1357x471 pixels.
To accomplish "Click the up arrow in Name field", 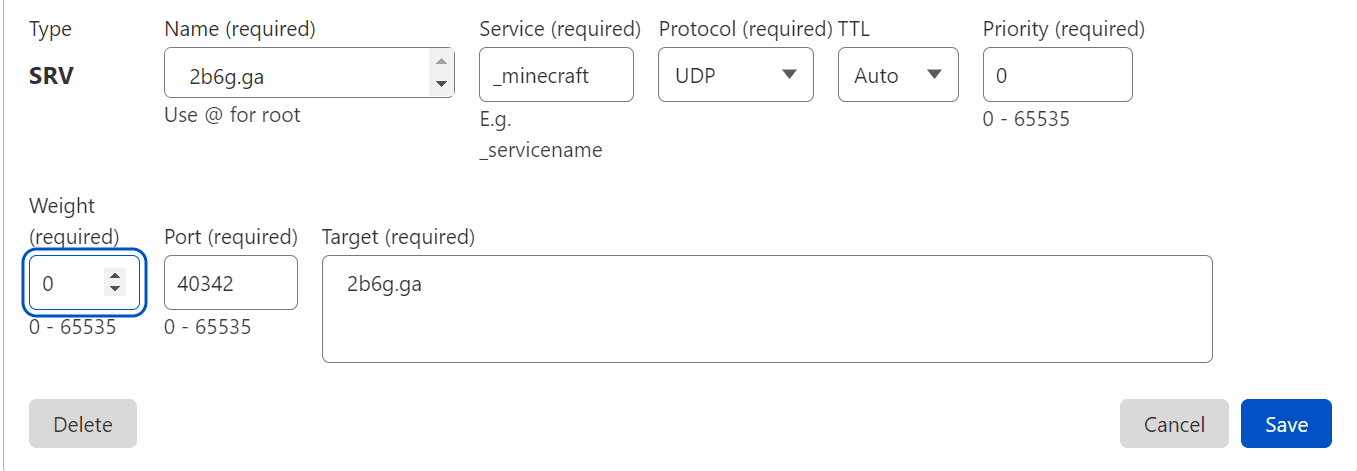I will tap(441, 64).
